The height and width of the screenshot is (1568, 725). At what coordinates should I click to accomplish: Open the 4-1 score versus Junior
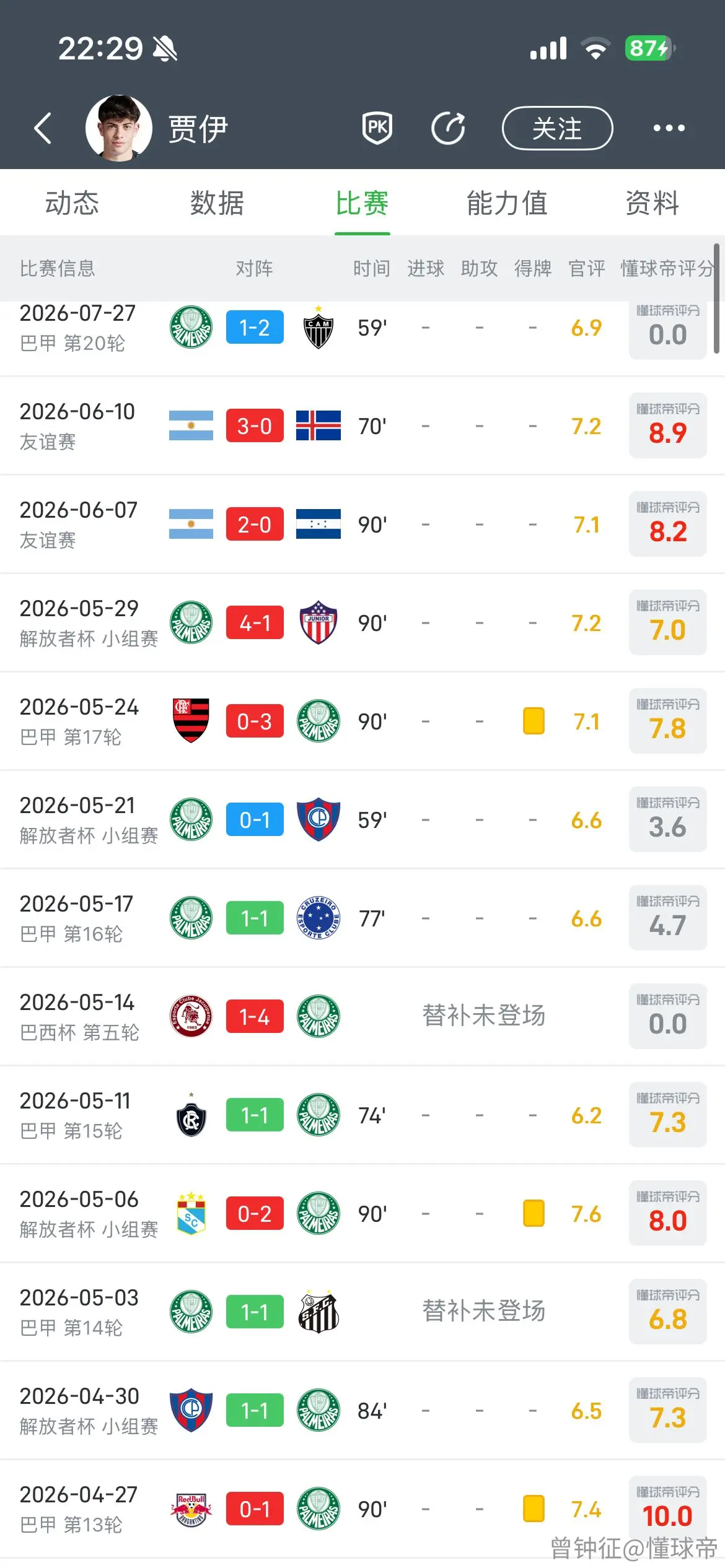coord(255,622)
